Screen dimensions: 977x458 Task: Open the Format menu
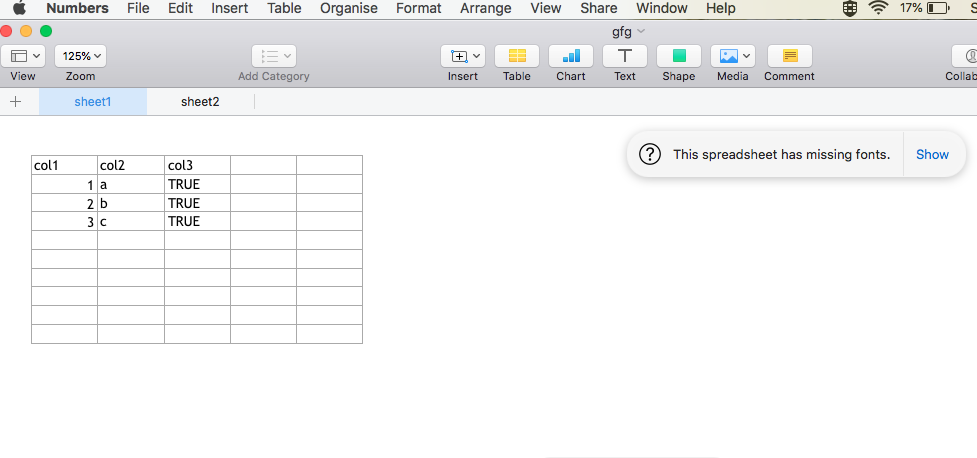(x=419, y=8)
